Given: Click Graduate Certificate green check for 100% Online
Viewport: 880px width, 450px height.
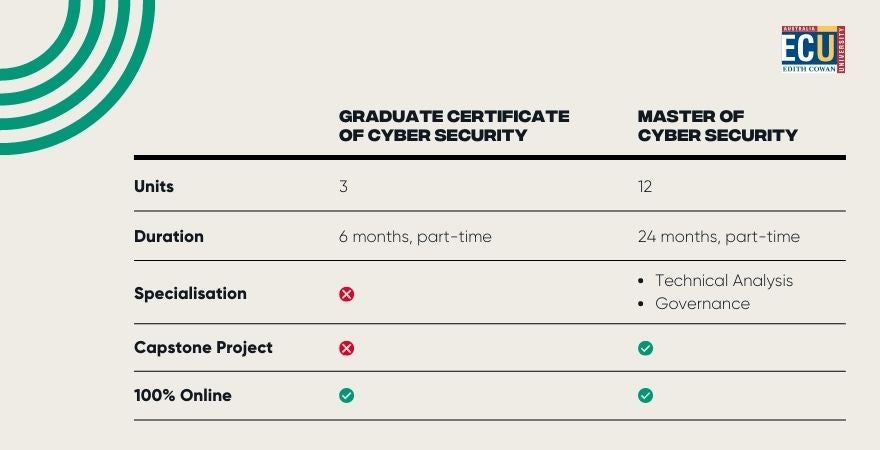Looking at the screenshot, I should coord(347,396).
